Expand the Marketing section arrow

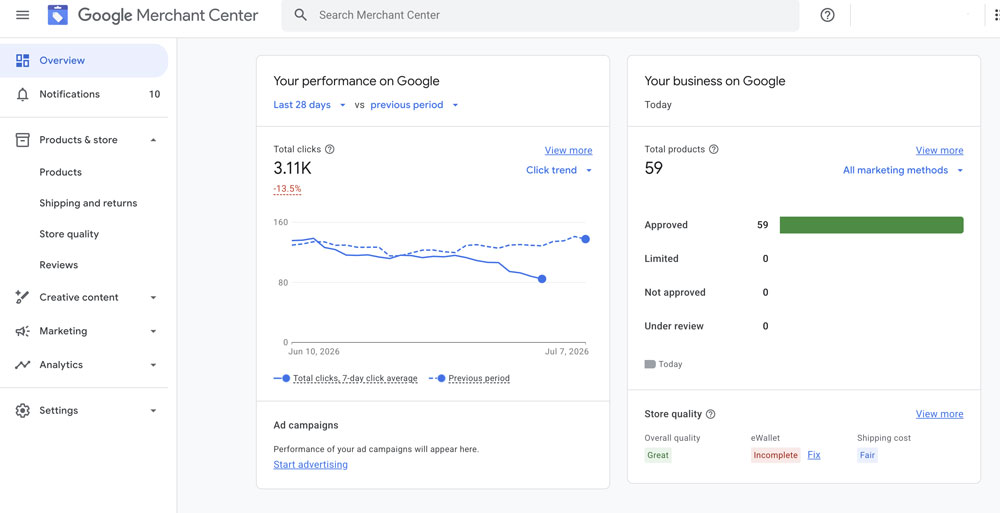tap(153, 331)
